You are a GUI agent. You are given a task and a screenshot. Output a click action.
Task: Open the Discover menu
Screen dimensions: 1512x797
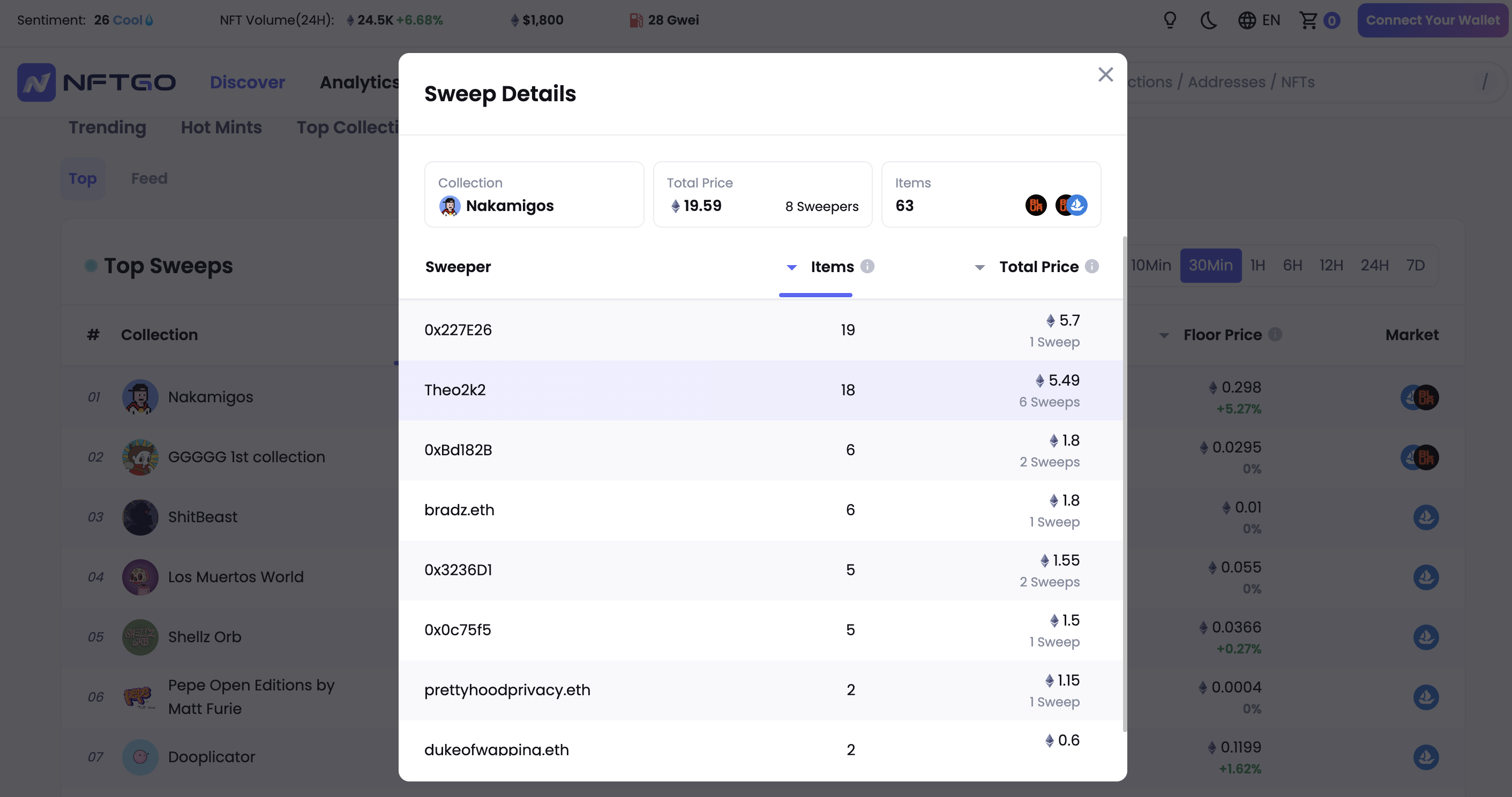[x=247, y=82]
